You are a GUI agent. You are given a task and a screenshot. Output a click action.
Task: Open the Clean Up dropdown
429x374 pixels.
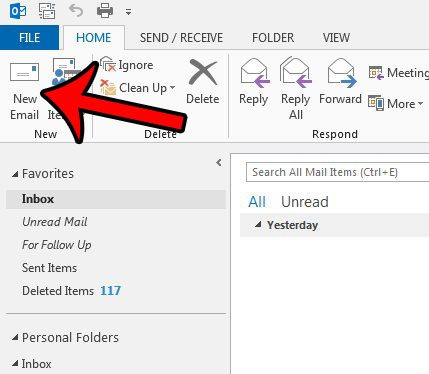coord(138,88)
